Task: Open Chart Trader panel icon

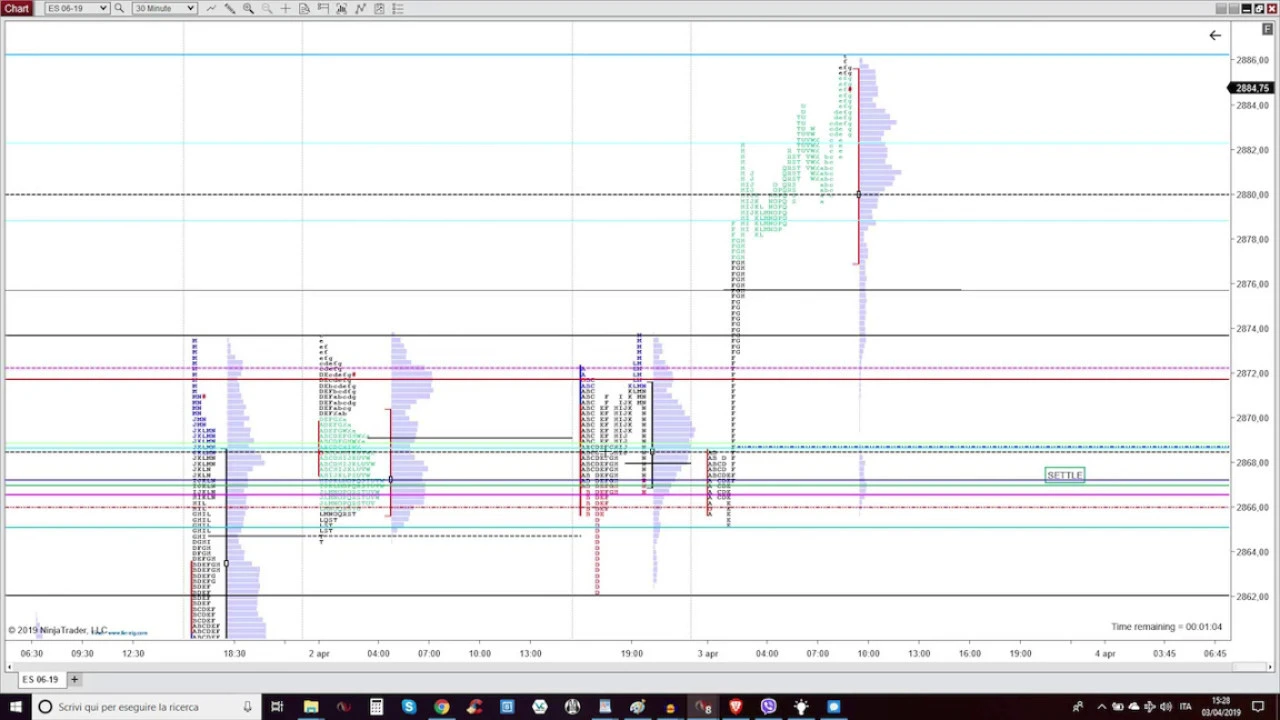Action: [324, 8]
